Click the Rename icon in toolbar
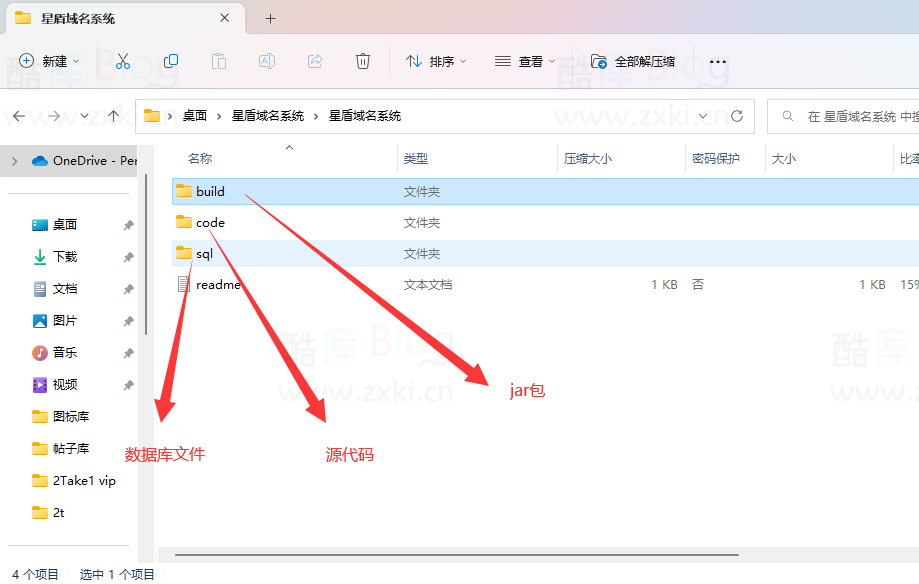919x584 pixels. (x=267, y=61)
